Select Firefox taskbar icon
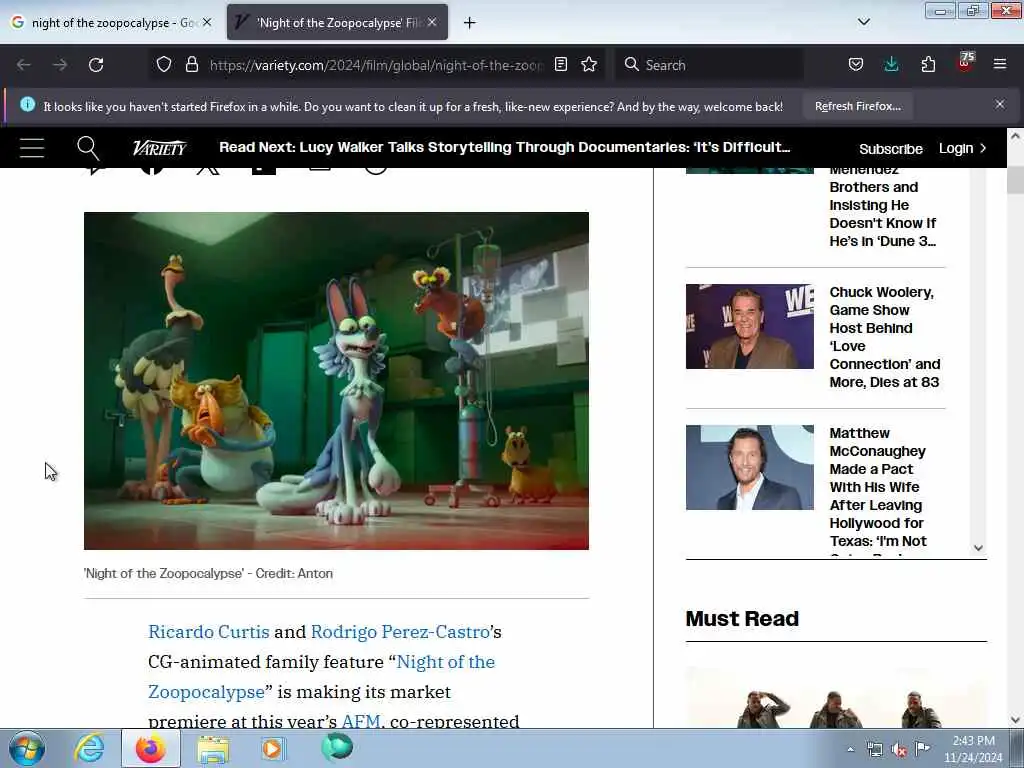Image resolution: width=1024 pixels, height=768 pixels. (x=151, y=748)
